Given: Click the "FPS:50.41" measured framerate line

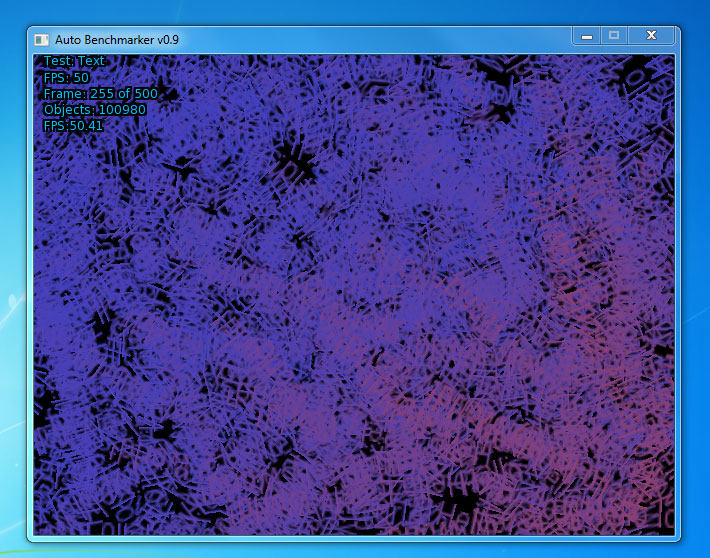Looking at the screenshot, I should click(x=73, y=125).
